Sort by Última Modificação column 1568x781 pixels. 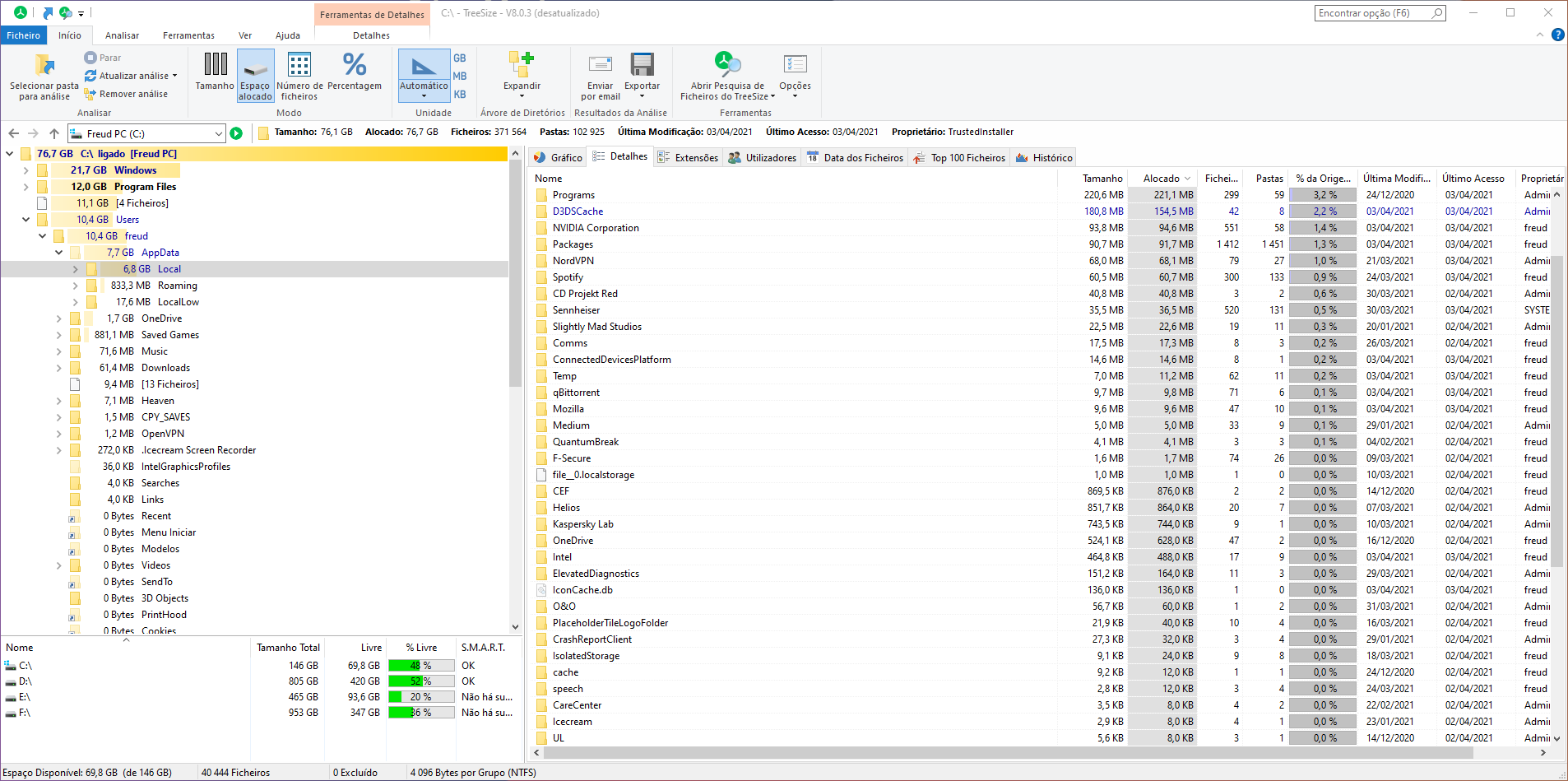1398,179
